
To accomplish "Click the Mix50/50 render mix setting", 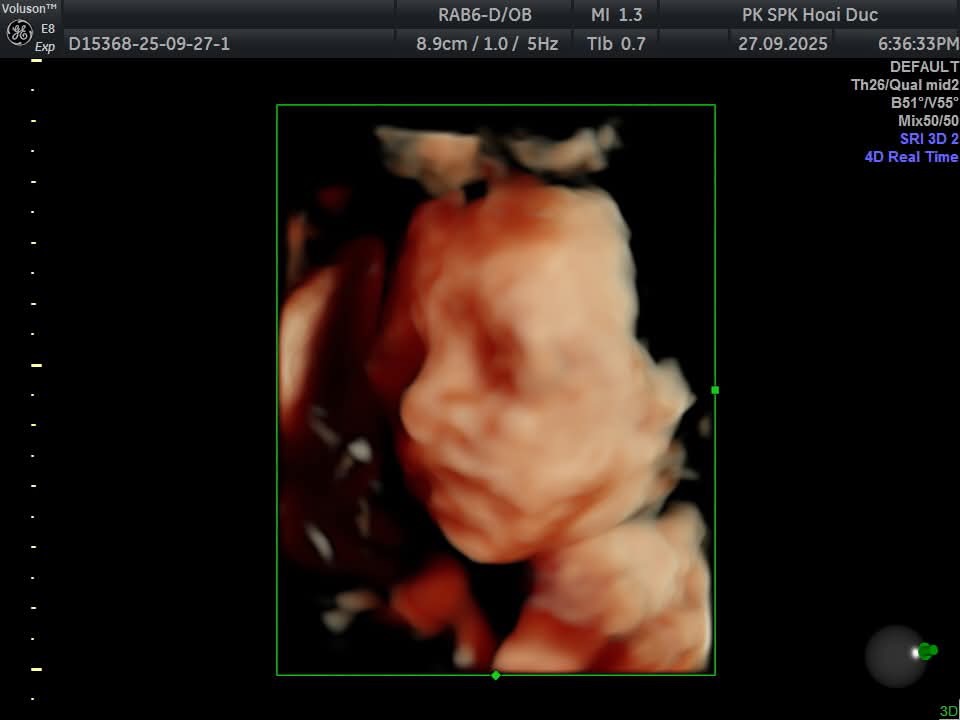I will point(927,121).
